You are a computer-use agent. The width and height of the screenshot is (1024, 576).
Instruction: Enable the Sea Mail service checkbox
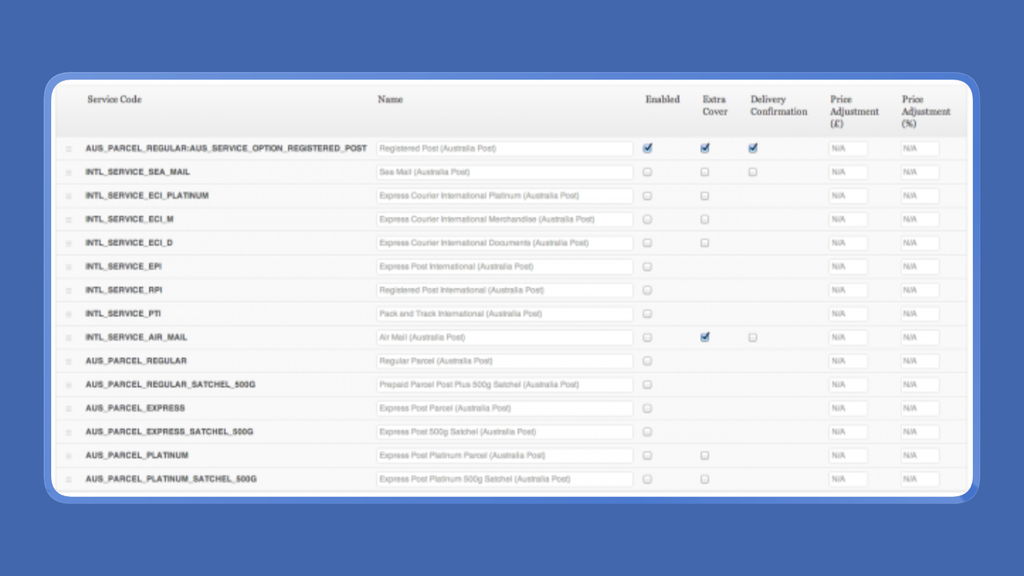point(647,172)
